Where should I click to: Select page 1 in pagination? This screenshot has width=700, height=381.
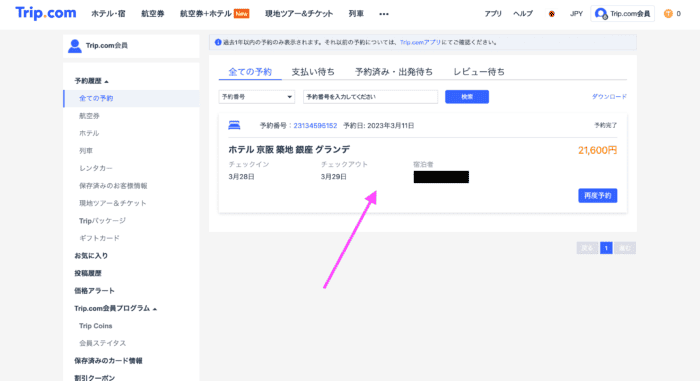click(606, 248)
